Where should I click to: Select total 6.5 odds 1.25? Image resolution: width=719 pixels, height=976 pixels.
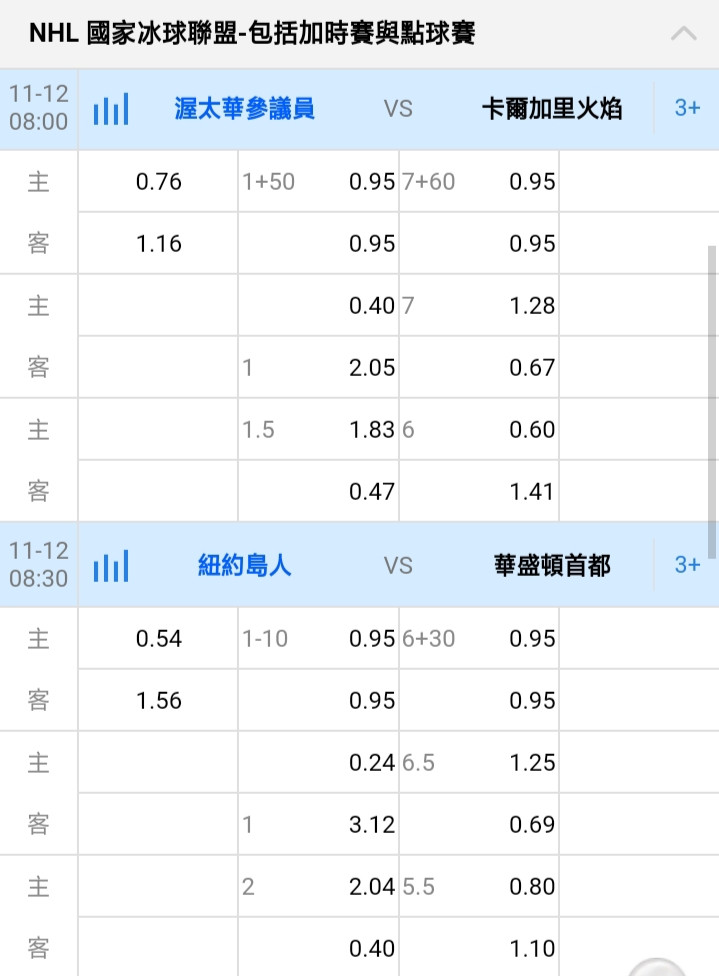(x=479, y=762)
